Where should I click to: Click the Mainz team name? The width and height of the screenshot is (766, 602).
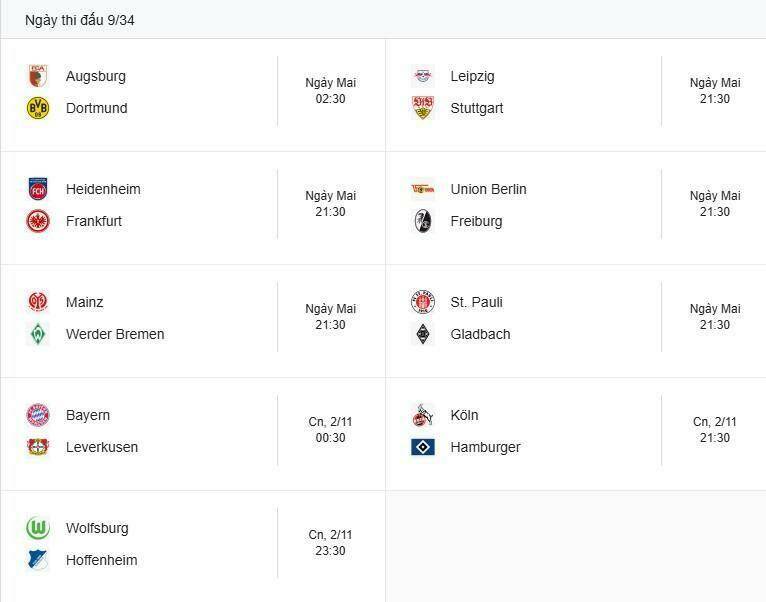[x=85, y=302]
